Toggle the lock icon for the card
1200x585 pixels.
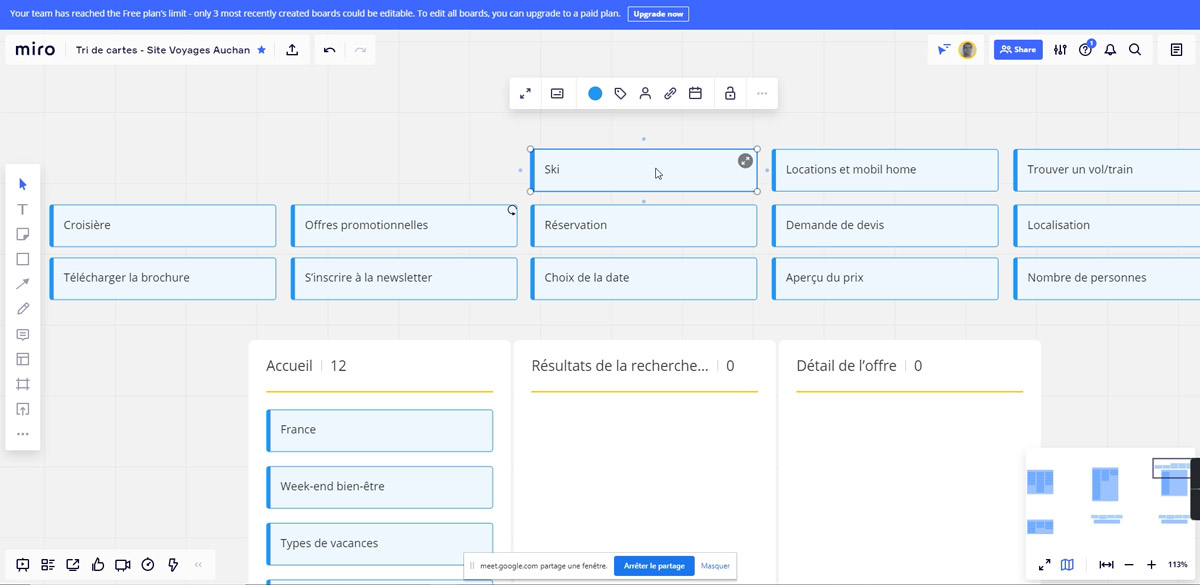(730, 93)
